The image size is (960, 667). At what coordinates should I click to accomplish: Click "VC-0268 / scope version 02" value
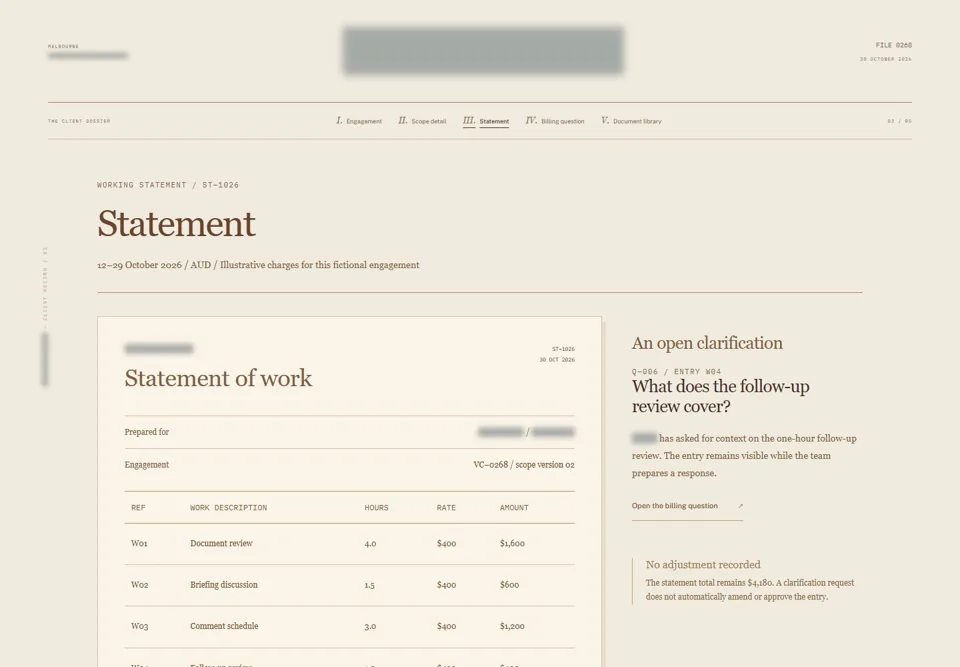pos(524,465)
